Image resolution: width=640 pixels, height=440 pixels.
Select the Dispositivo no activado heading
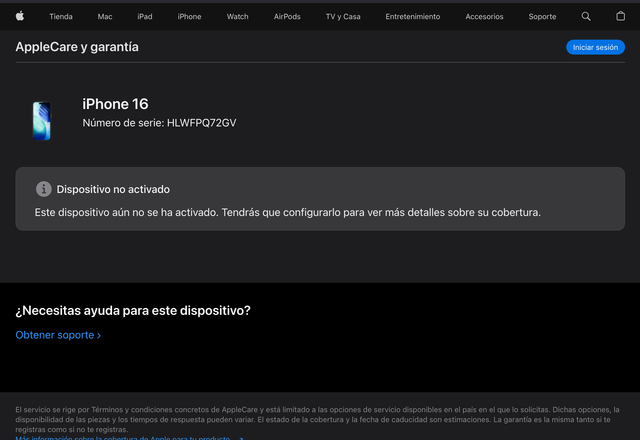pos(113,189)
